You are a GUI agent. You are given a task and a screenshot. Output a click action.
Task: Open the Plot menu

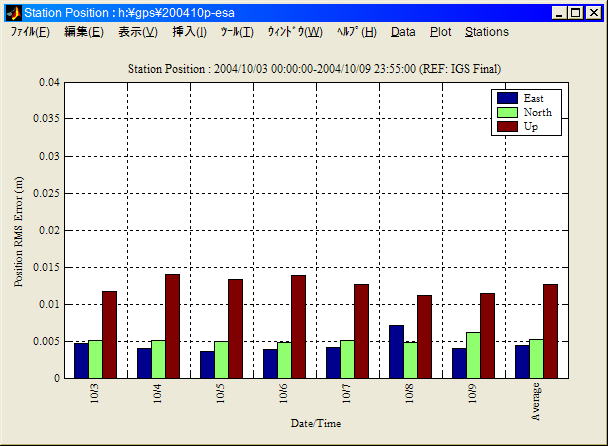pos(440,32)
